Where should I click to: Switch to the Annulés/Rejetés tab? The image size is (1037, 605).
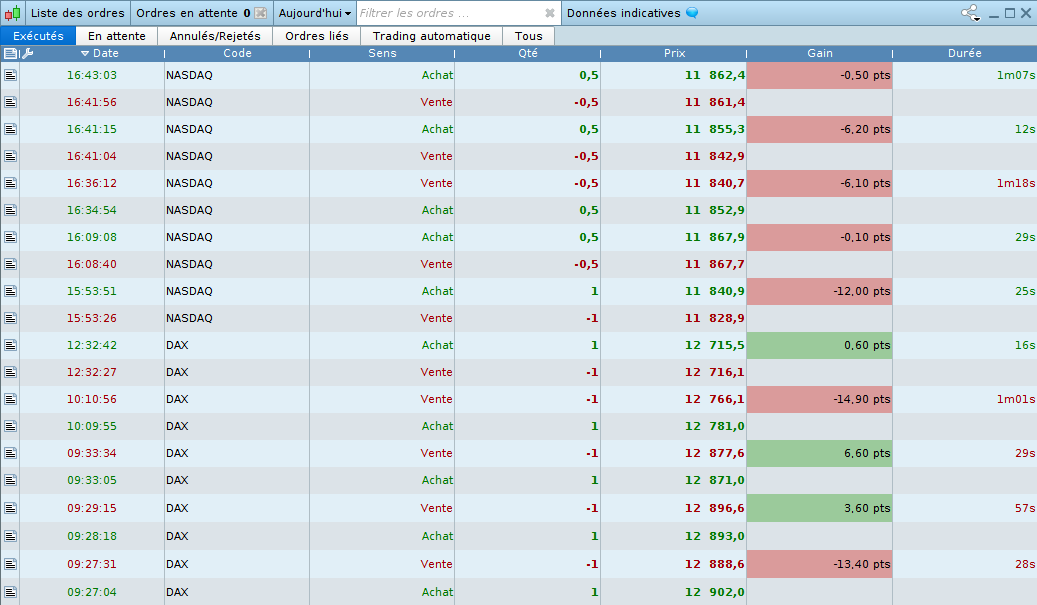pos(215,36)
